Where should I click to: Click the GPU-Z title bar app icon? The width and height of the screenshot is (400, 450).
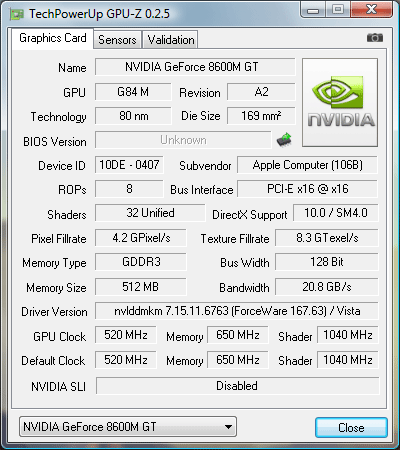tap(17, 14)
